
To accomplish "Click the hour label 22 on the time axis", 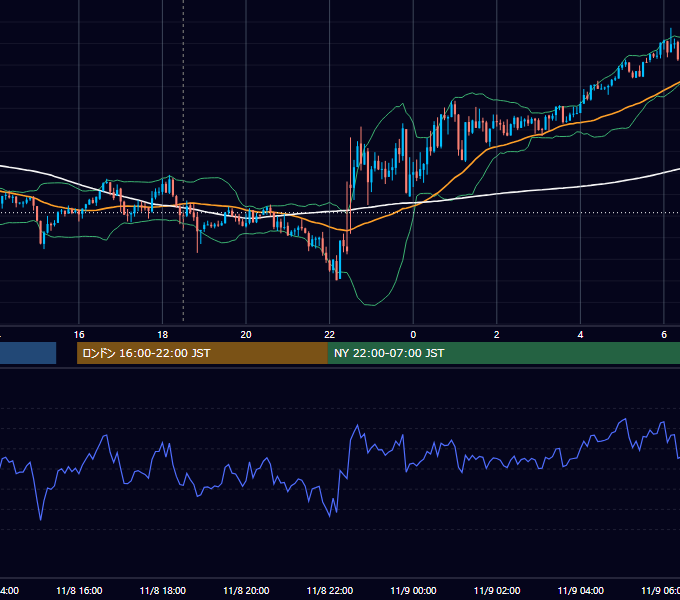I will click(330, 335).
